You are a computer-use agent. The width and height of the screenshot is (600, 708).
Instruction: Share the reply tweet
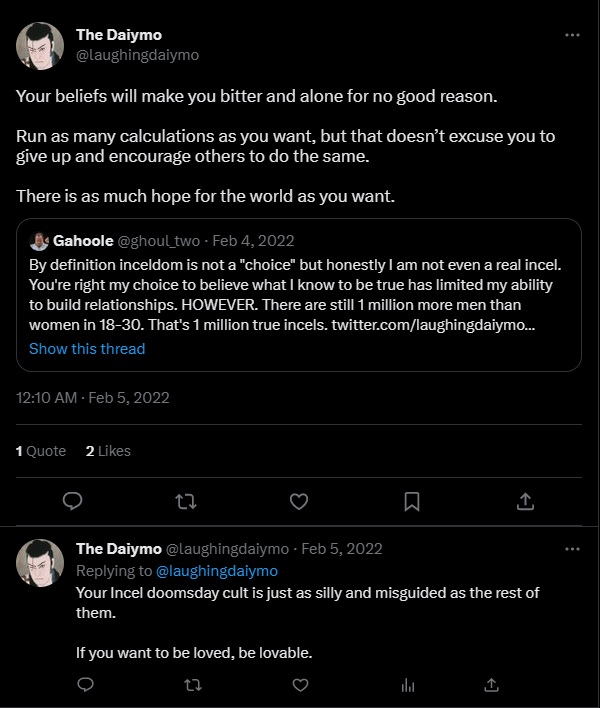491,684
